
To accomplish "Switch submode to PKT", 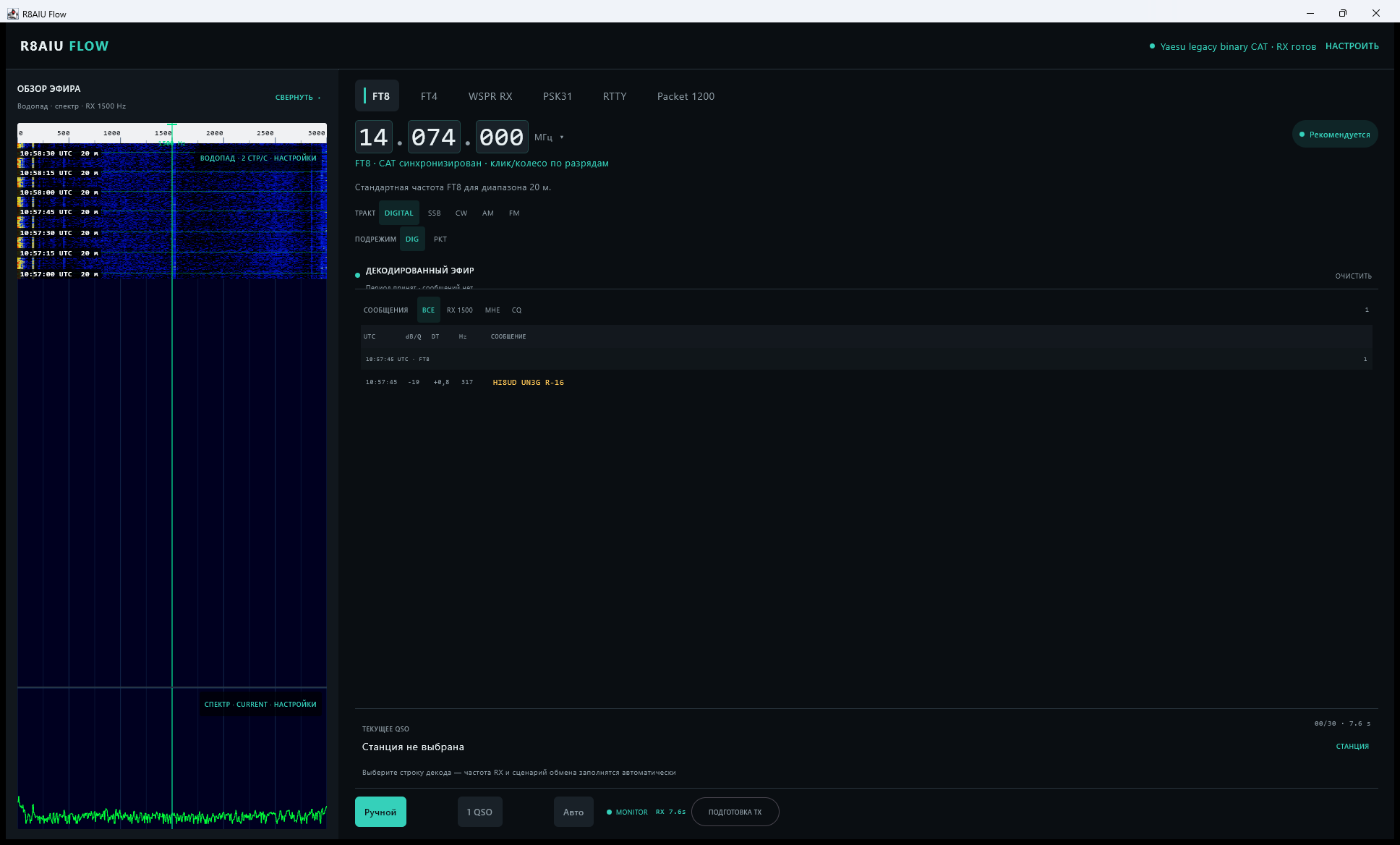I will (x=440, y=239).
